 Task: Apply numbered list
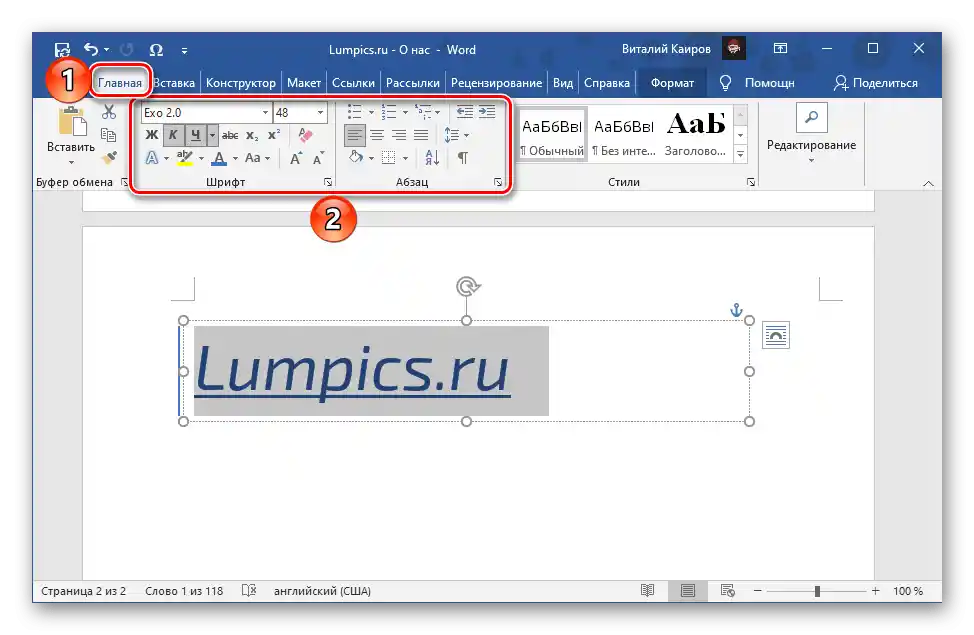click(x=389, y=112)
